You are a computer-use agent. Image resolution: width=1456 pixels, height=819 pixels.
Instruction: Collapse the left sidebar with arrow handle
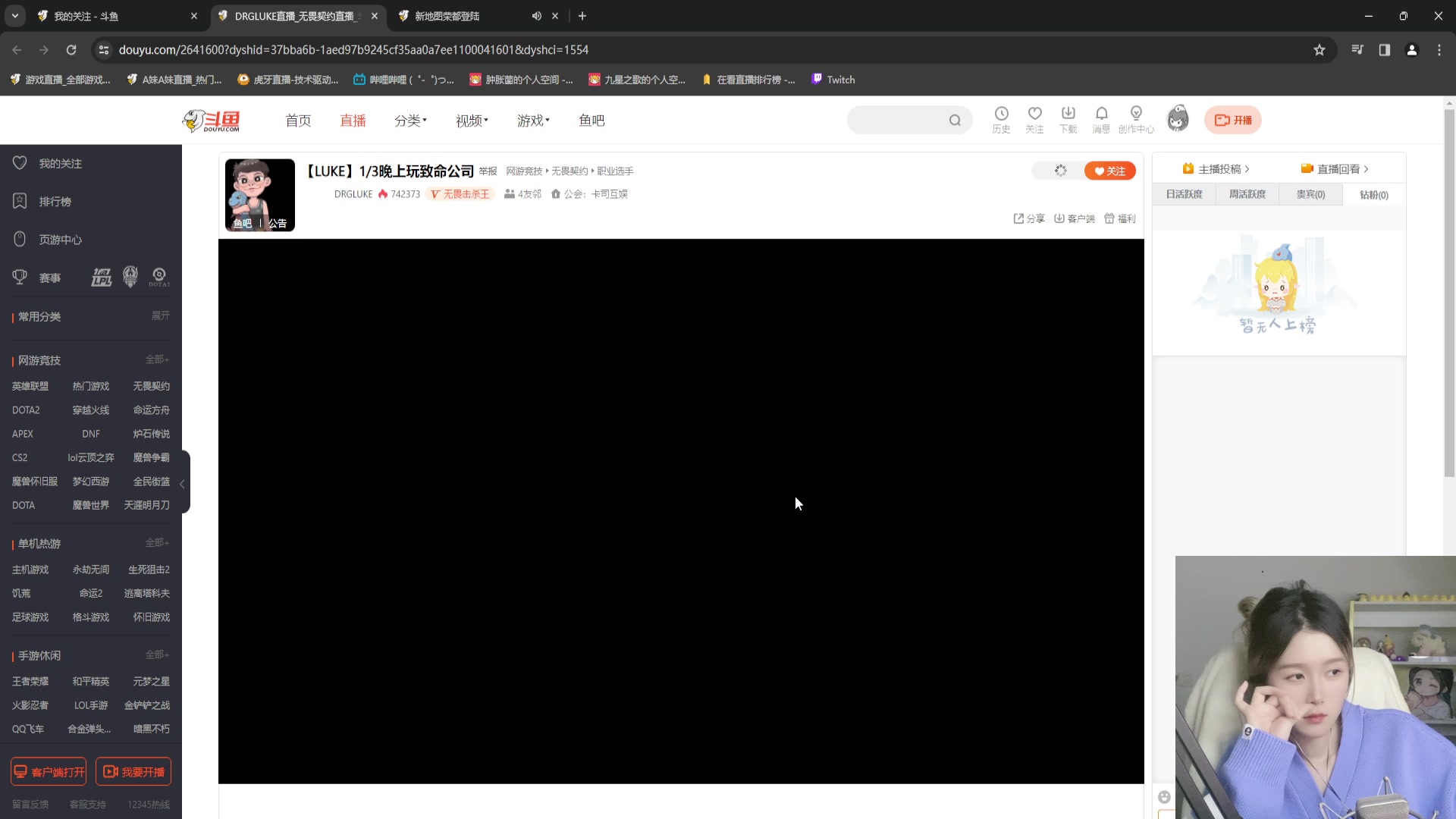(183, 483)
